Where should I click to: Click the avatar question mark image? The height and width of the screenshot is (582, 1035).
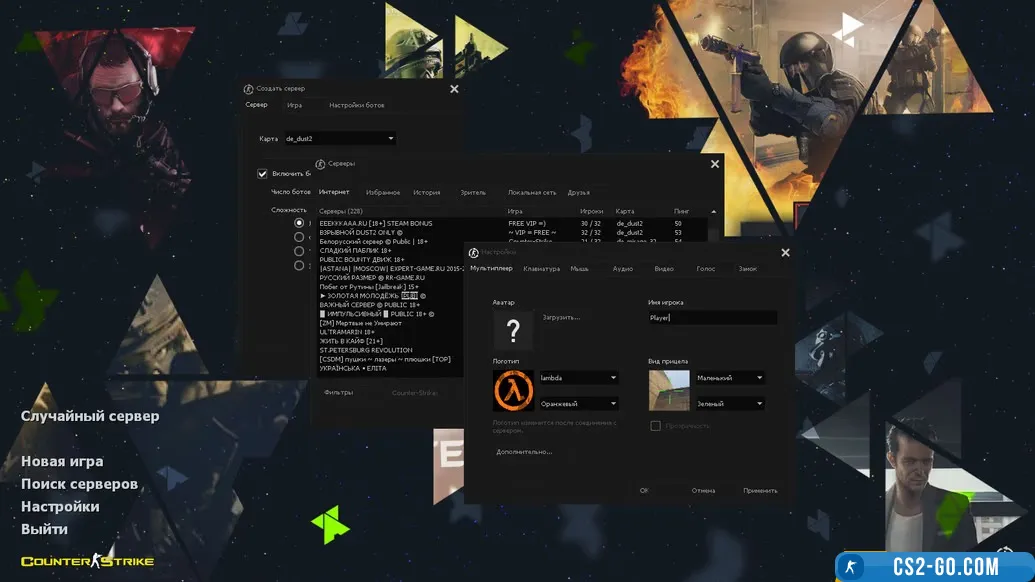point(513,330)
